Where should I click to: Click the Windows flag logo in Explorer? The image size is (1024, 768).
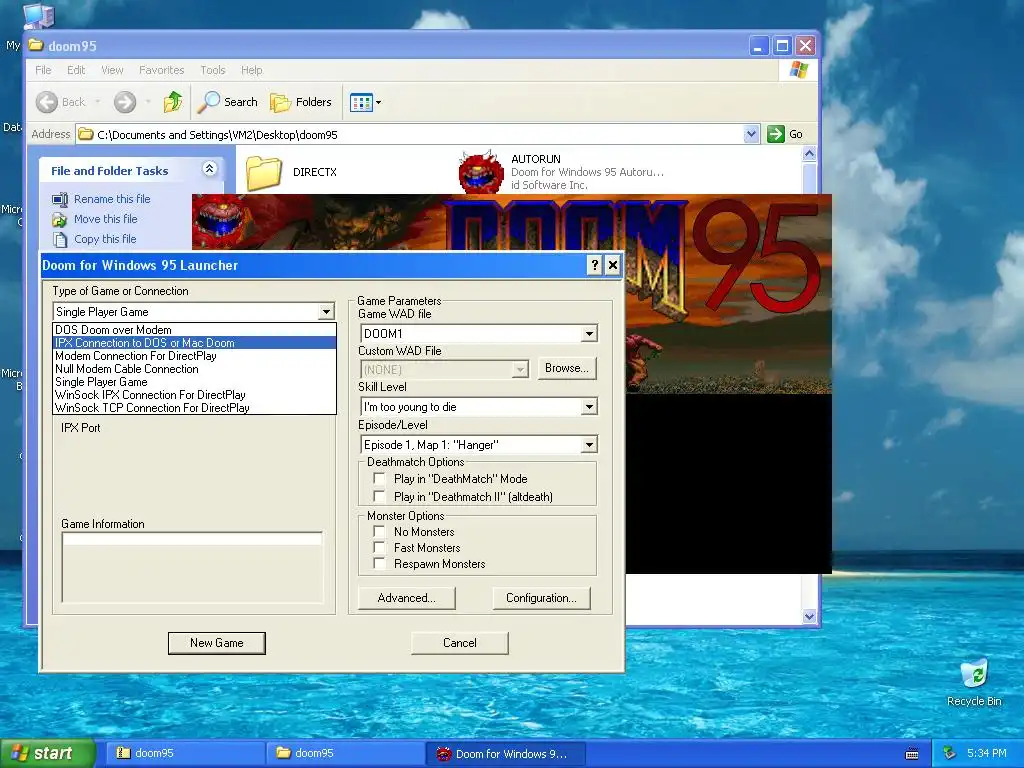pyautogui.click(x=799, y=70)
